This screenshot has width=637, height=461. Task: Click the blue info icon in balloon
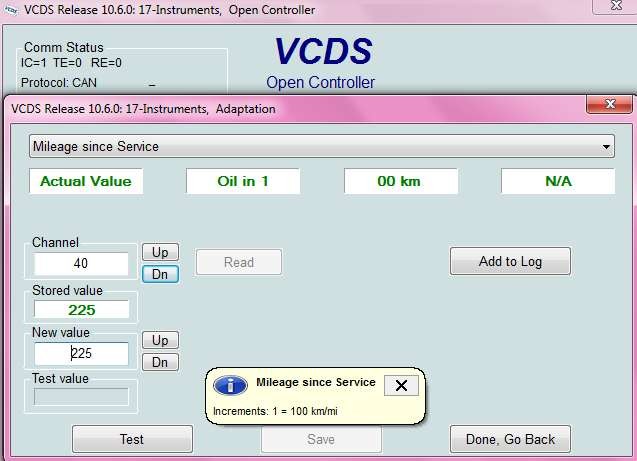pyautogui.click(x=230, y=385)
